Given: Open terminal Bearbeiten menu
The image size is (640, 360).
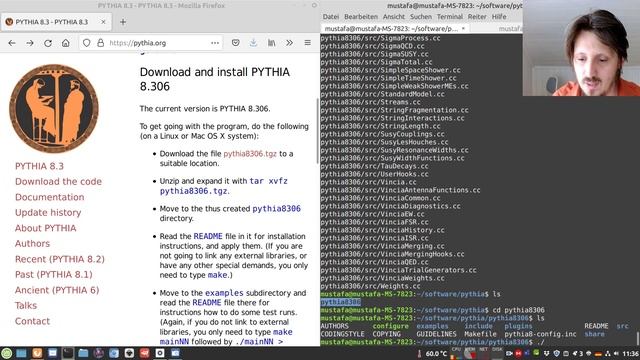Looking at the screenshot, I should pyautogui.click(x=361, y=17).
